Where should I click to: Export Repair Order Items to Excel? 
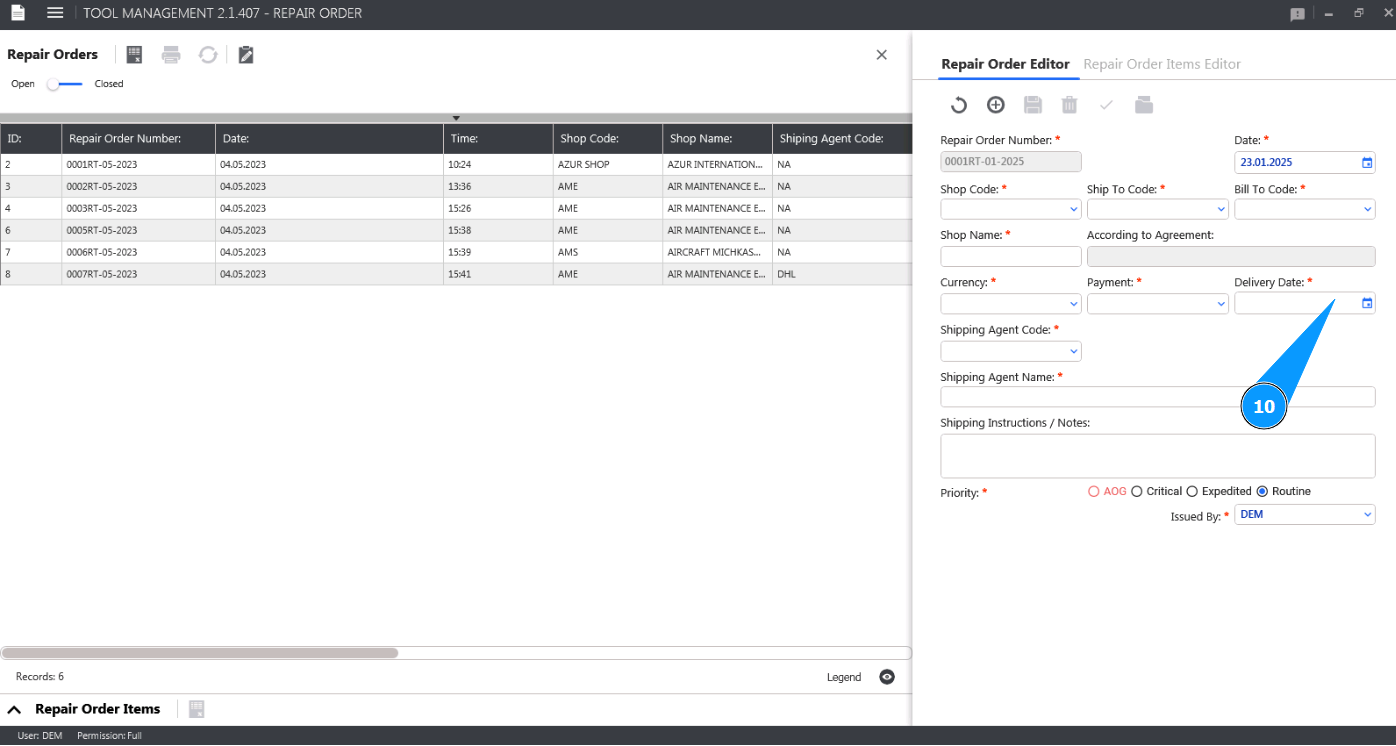pyautogui.click(x=196, y=709)
